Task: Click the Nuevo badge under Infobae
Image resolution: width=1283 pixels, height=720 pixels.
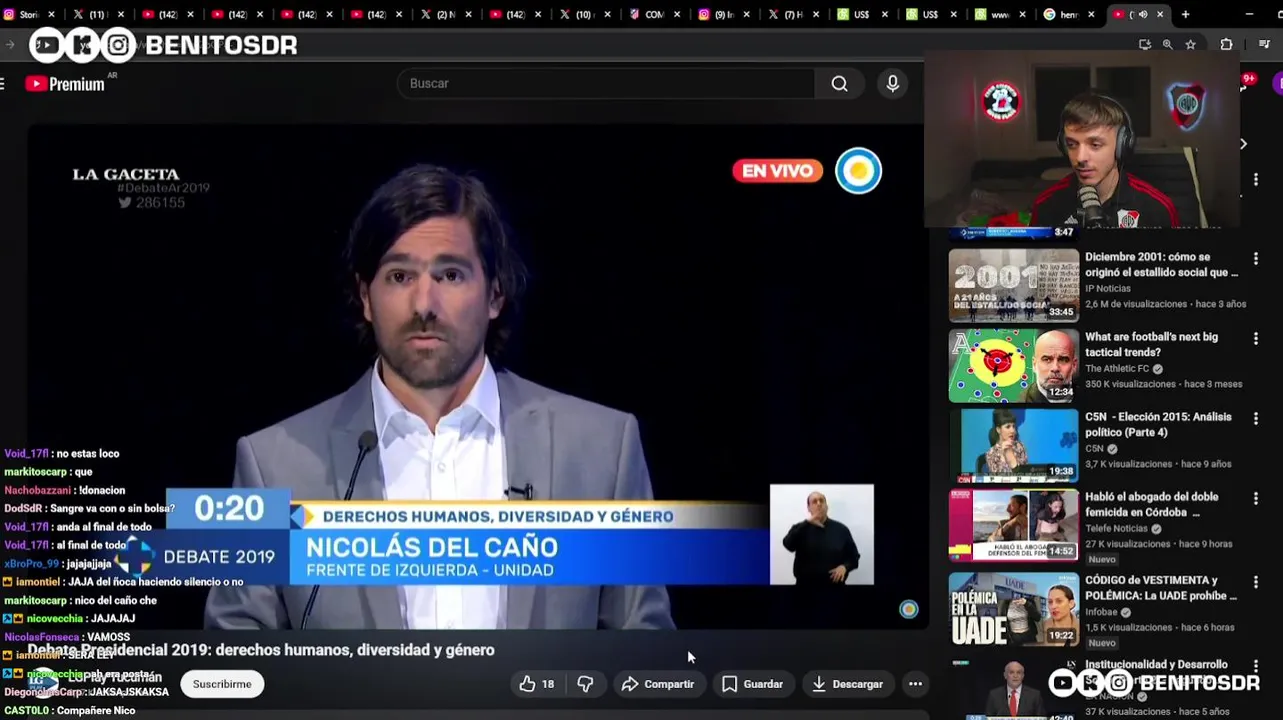Action: coord(1101,643)
